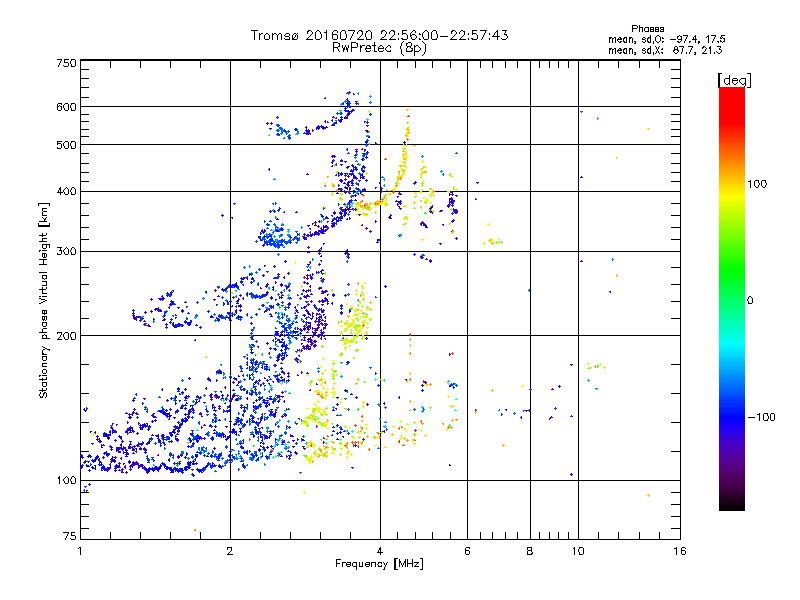The height and width of the screenshot is (600, 800).
Task: Click the x-axis label '2'
Action: tap(230, 551)
